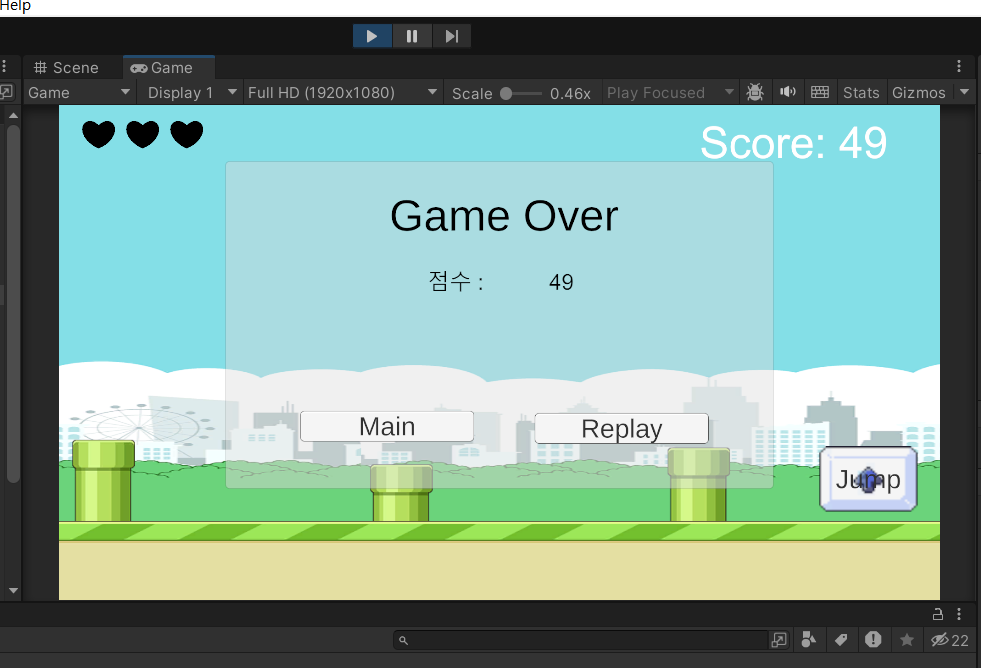Click the middle heart life icon

[x=143, y=134]
